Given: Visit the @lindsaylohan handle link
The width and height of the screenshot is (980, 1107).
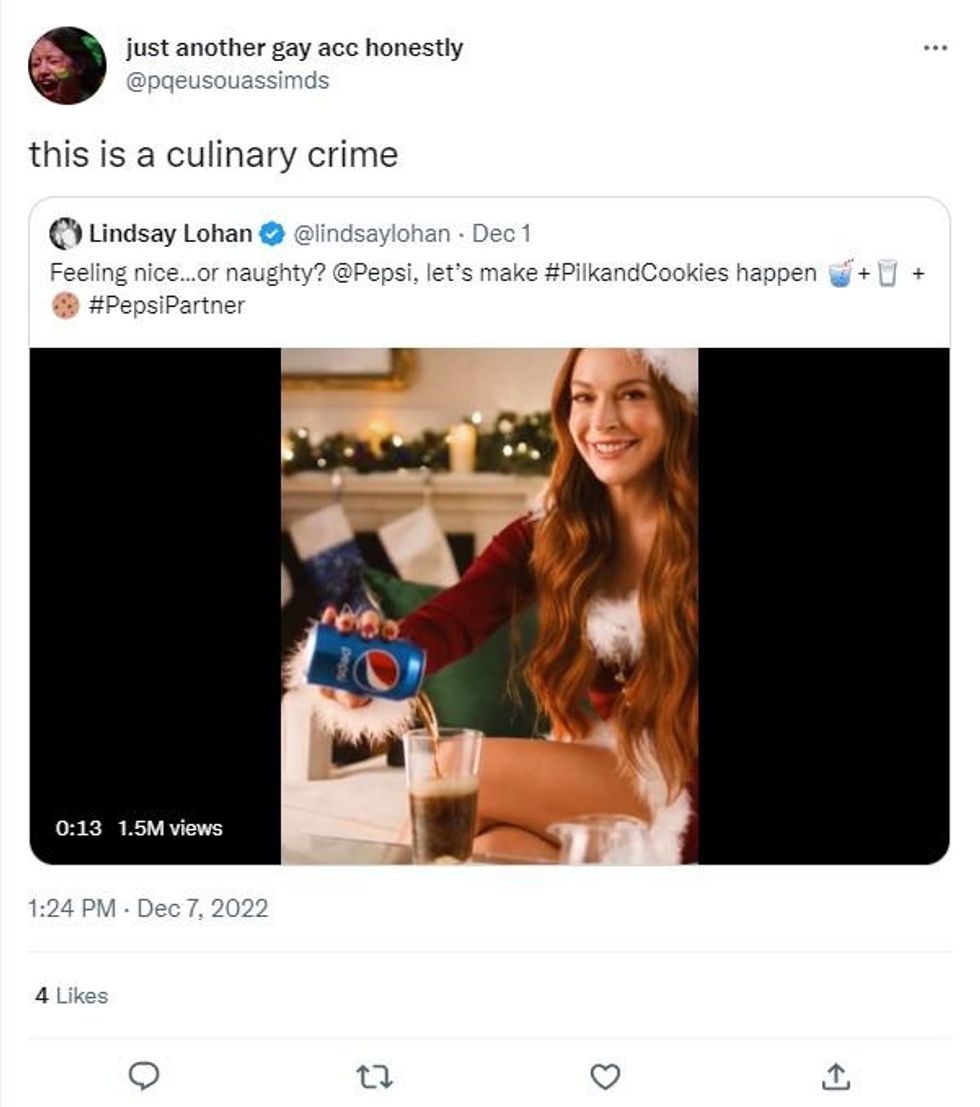Looking at the screenshot, I should coord(370,234).
